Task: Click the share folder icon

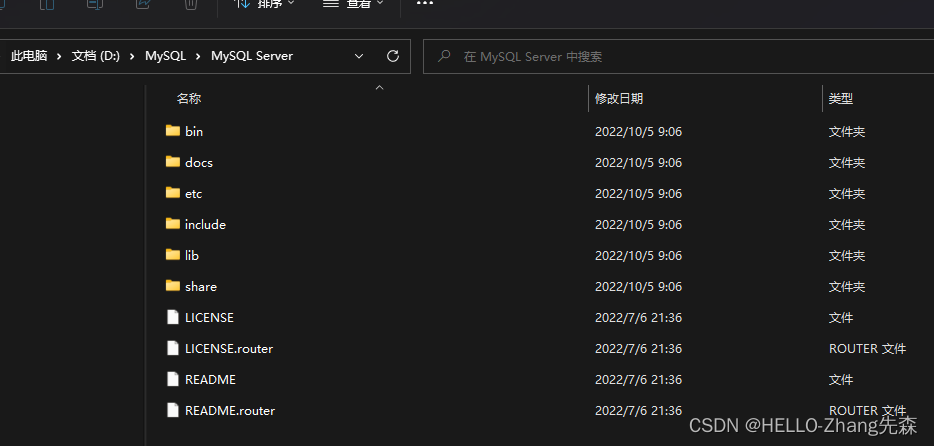Action: pos(173,285)
